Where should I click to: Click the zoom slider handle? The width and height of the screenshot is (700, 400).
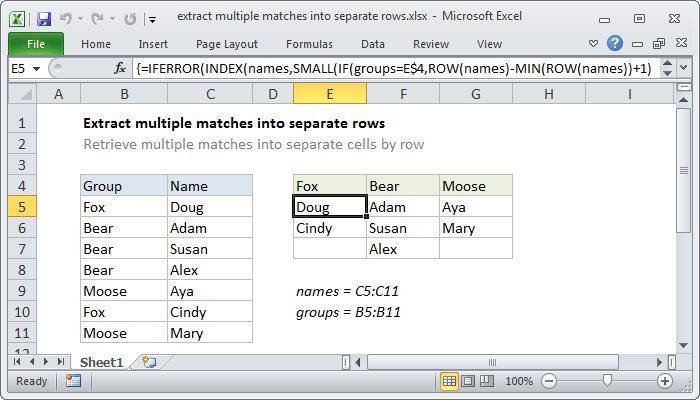click(606, 381)
